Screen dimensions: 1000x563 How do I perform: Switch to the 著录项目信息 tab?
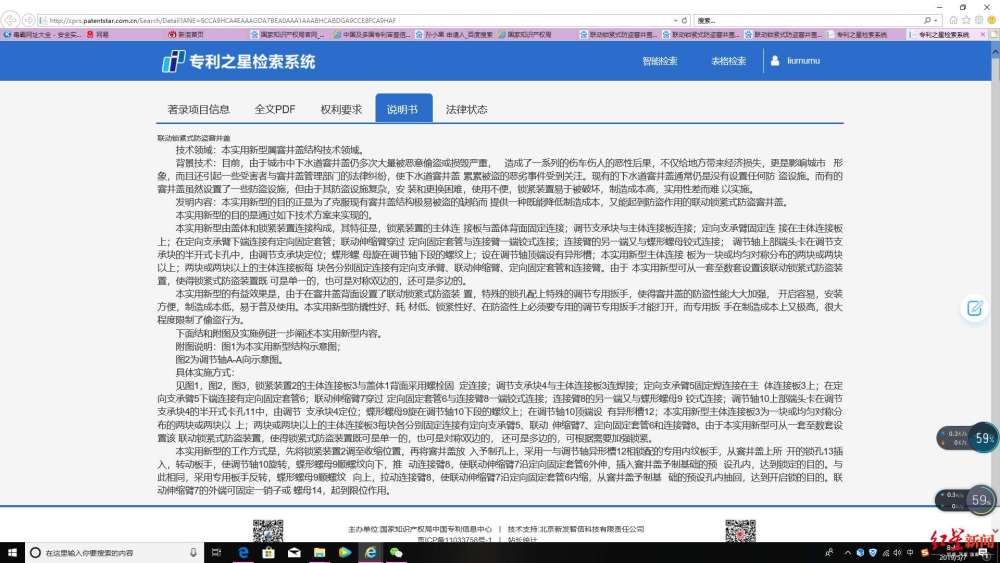point(198,109)
